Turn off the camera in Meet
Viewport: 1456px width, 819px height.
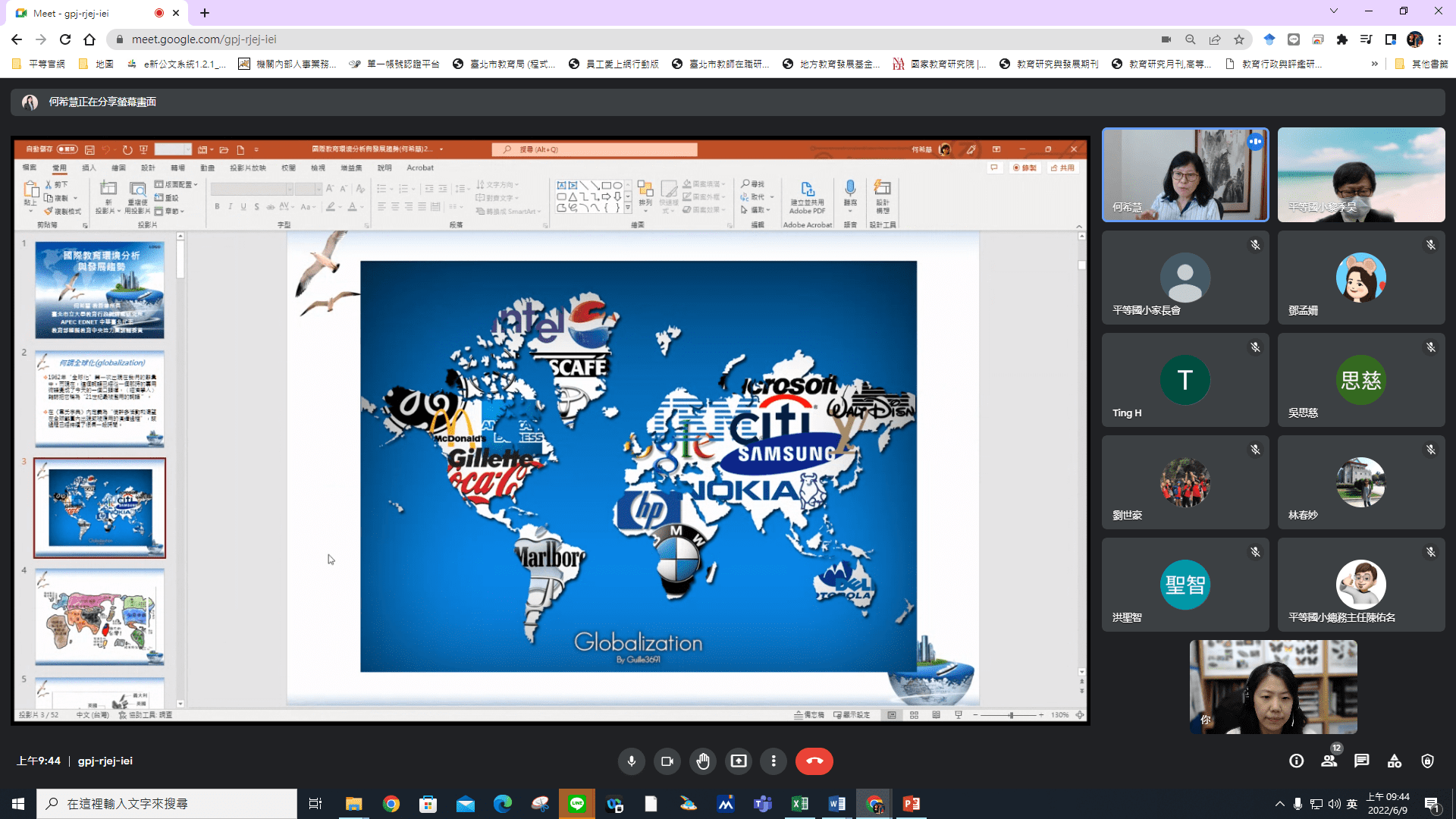coord(667,761)
